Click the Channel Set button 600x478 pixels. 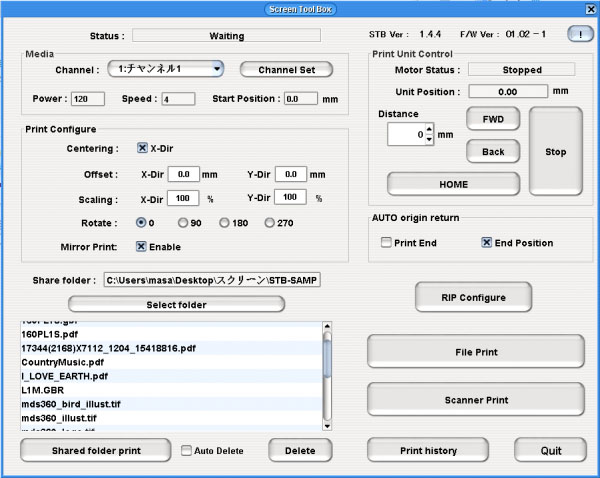click(287, 70)
